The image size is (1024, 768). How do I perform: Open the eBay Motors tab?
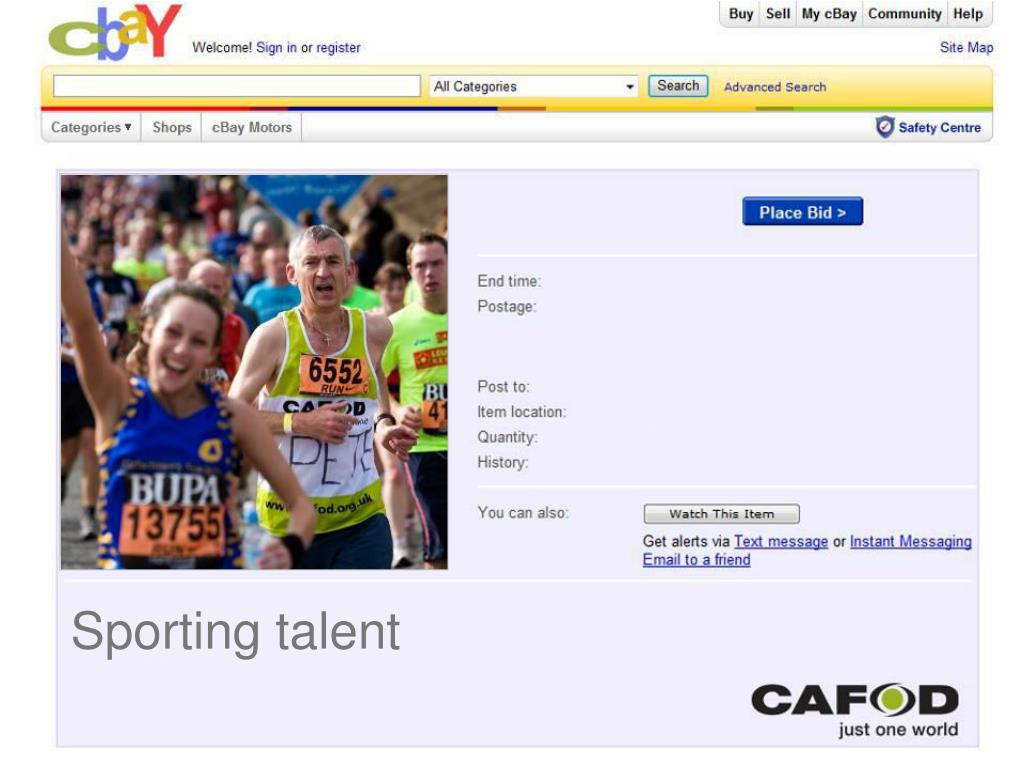(x=251, y=127)
